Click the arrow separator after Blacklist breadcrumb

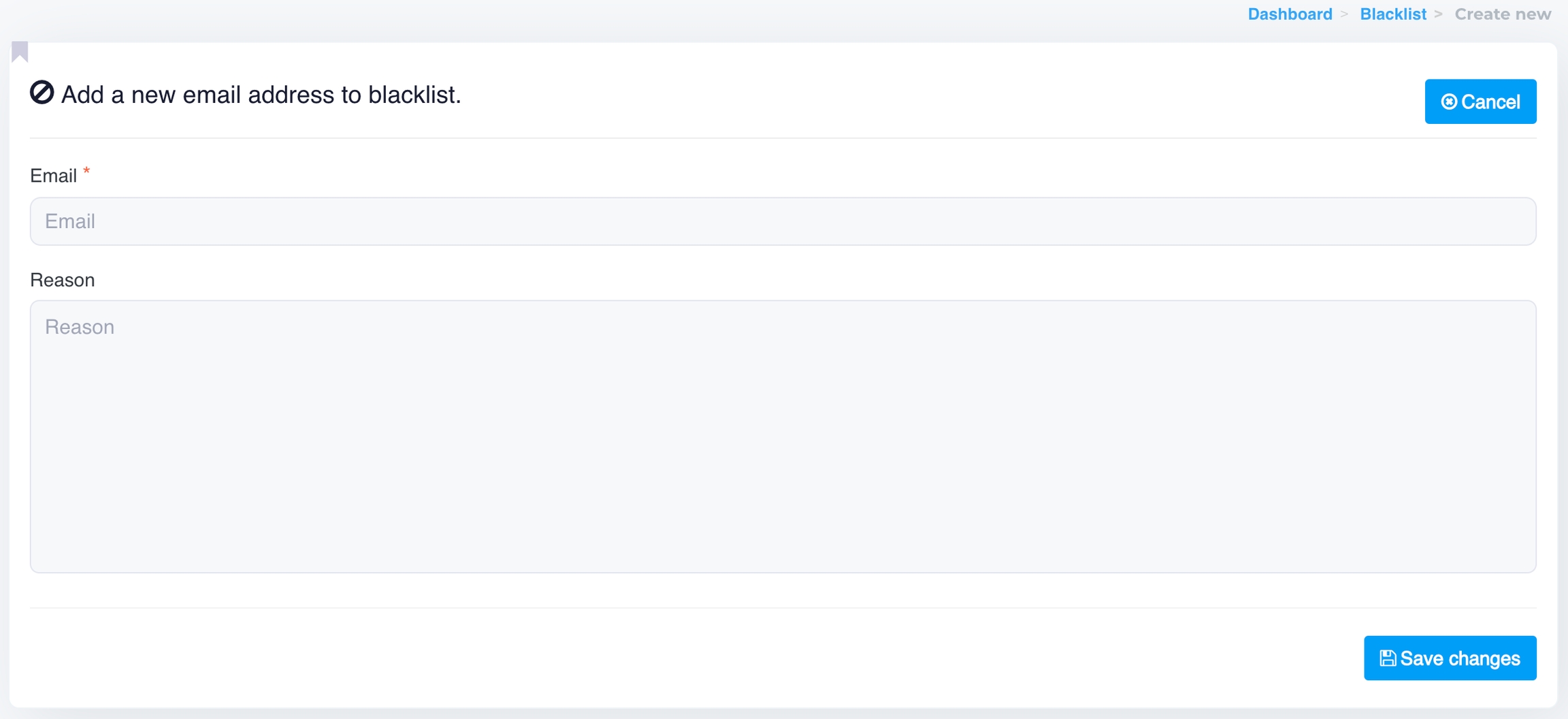coord(1438,14)
